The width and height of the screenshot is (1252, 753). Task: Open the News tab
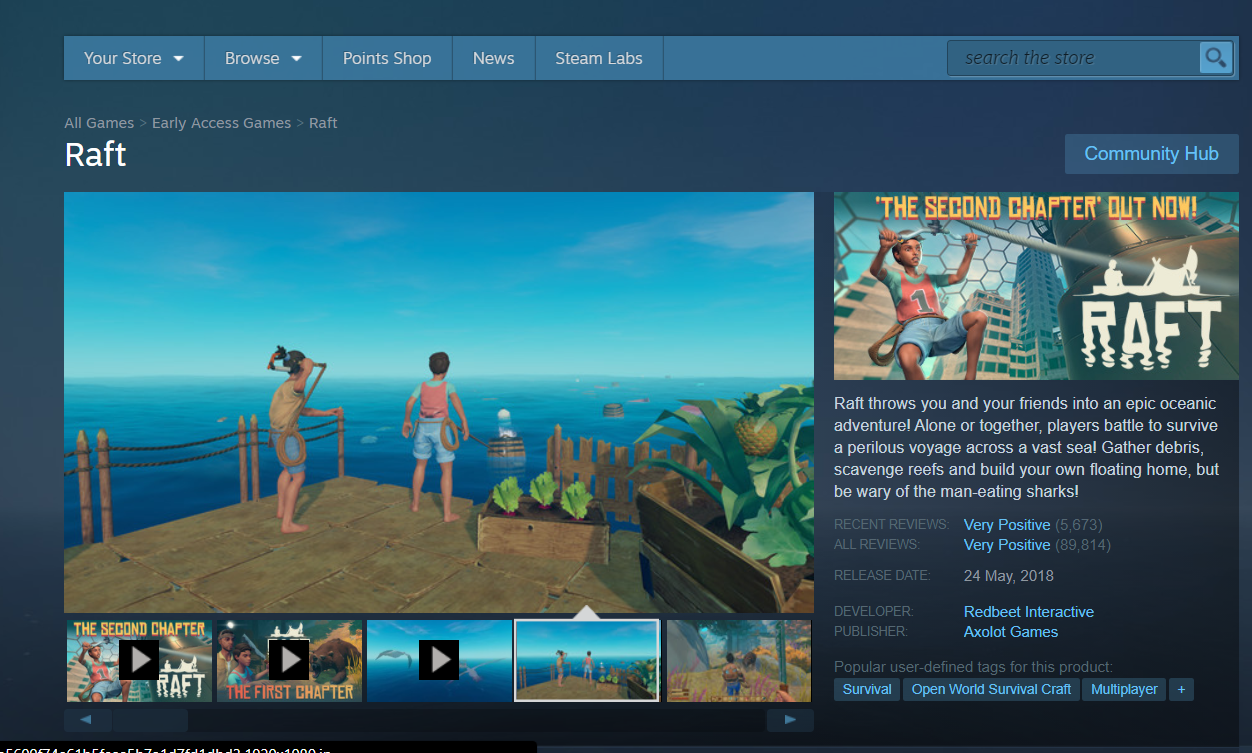pos(494,58)
